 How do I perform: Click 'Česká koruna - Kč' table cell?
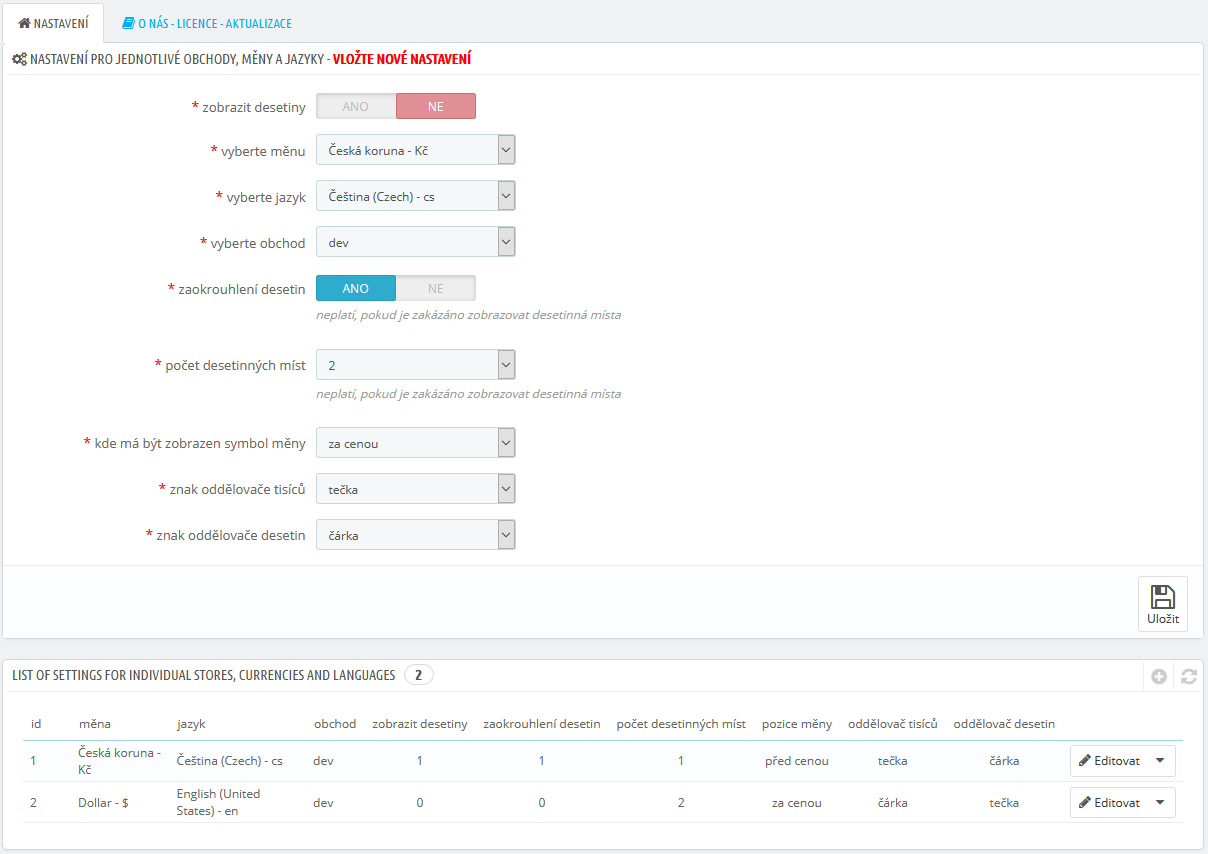point(119,761)
